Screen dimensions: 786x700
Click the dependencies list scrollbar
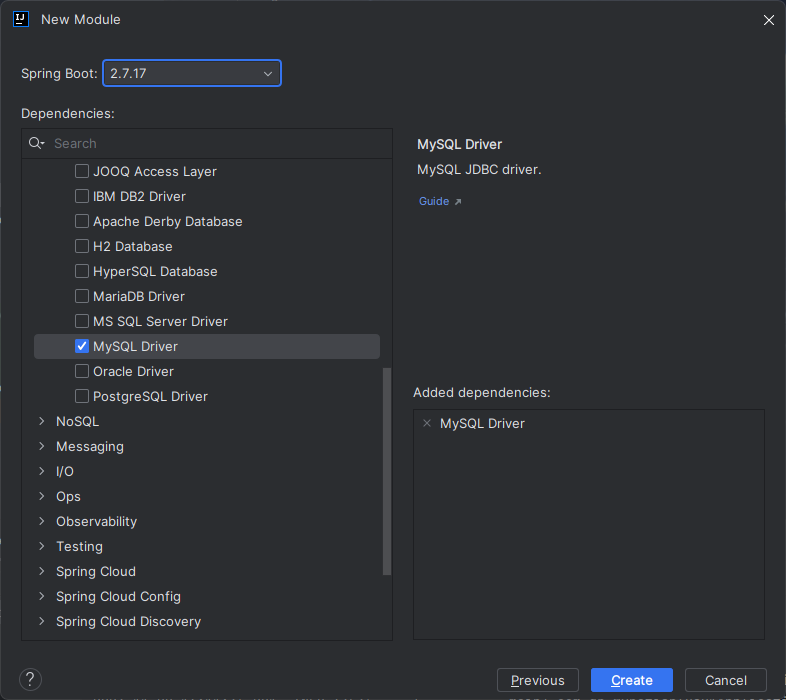pyautogui.click(x=386, y=471)
